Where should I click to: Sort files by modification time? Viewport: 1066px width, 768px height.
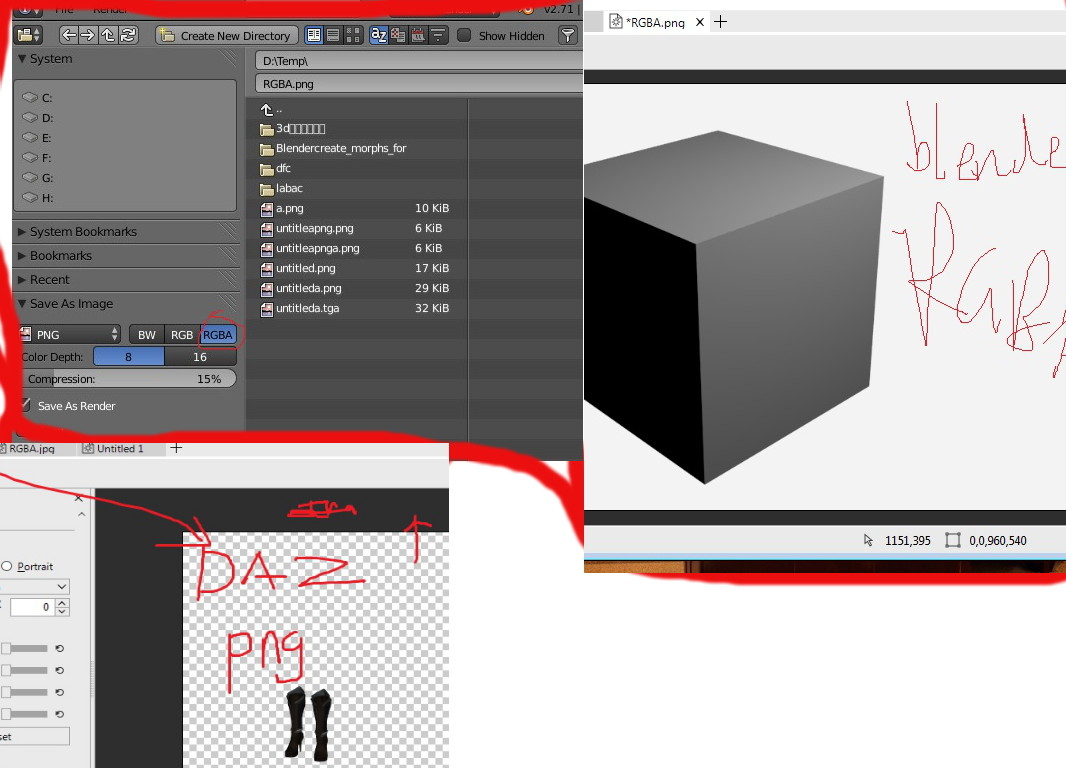[418, 35]
